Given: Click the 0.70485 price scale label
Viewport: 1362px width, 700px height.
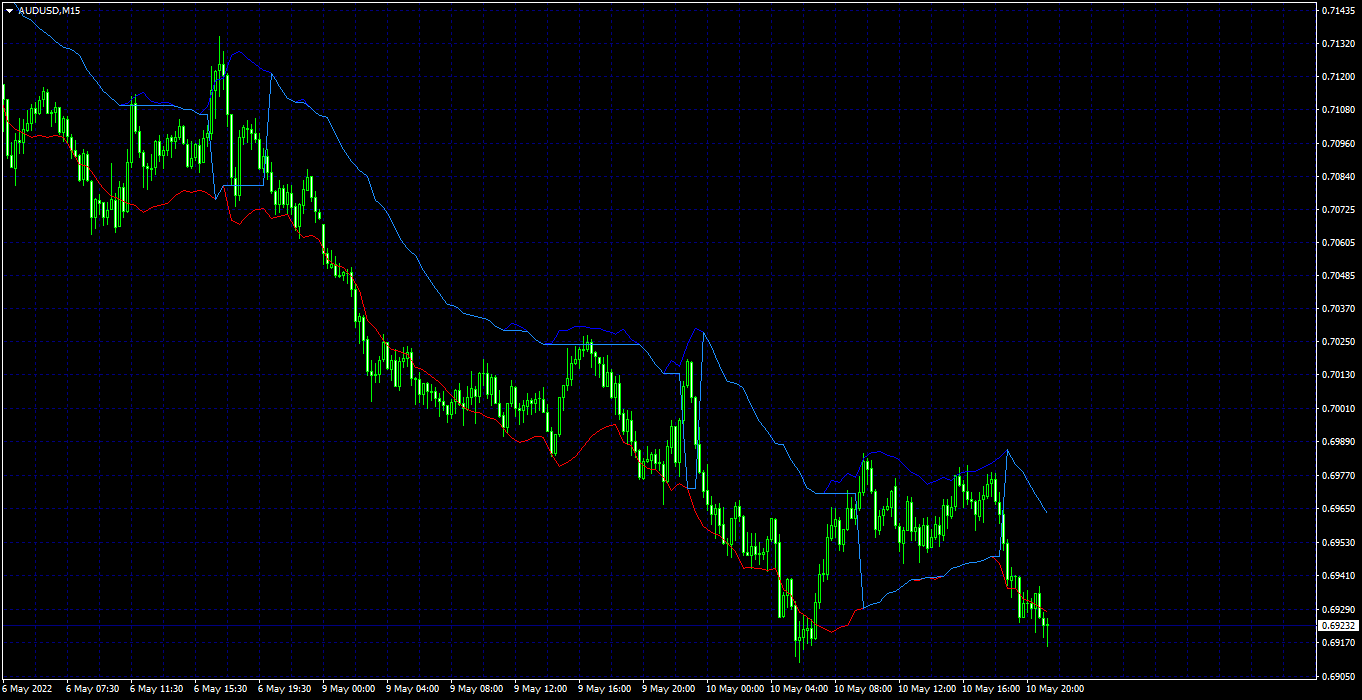Looking at the screenshot, I should click(x=1338, y=275).
